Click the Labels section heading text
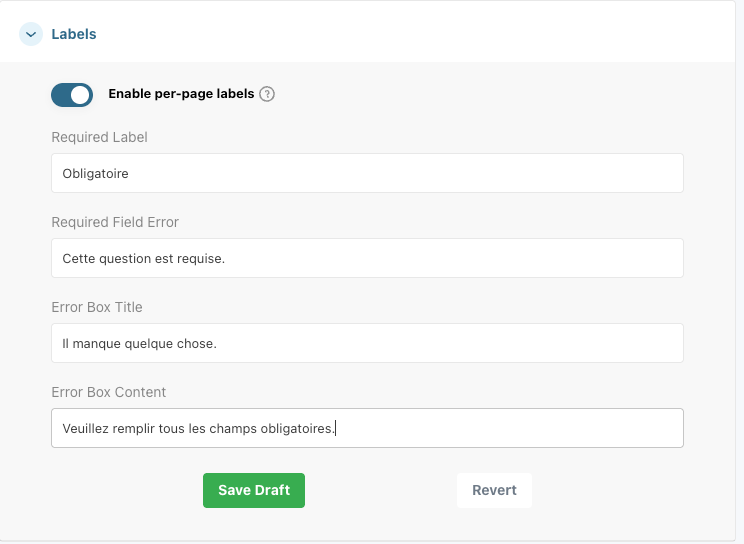This screenshot has width=744, height=544. pyautogui.click(x=74, y=34)
